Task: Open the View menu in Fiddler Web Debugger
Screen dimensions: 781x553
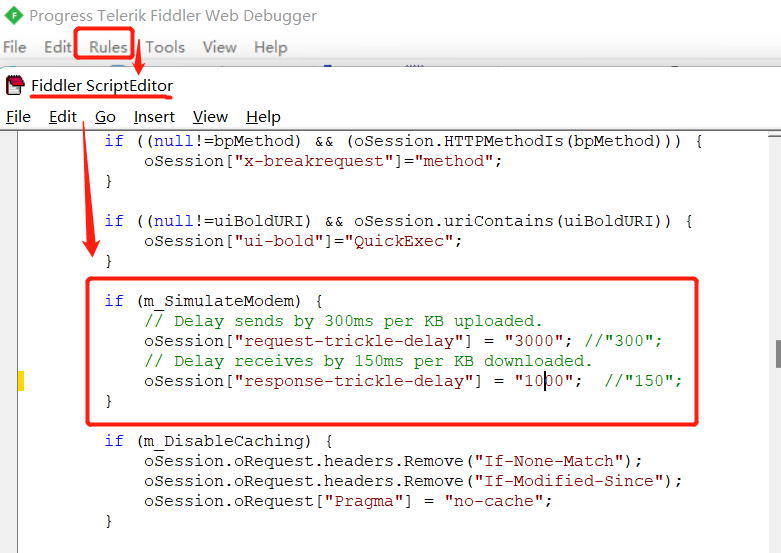Action: (219, 47)
